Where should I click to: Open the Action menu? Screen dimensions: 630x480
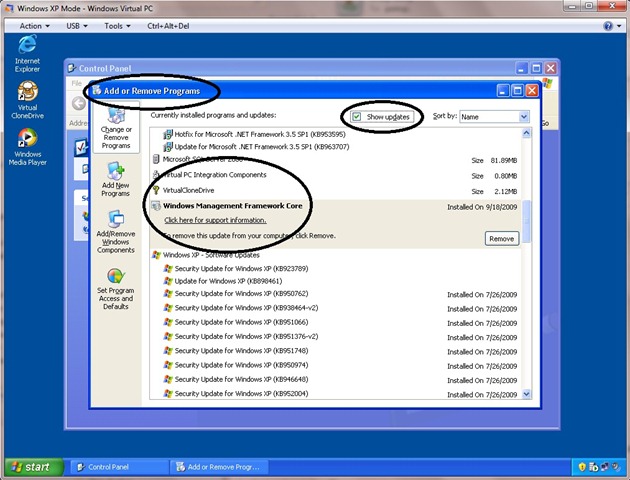tap(35, 26)
